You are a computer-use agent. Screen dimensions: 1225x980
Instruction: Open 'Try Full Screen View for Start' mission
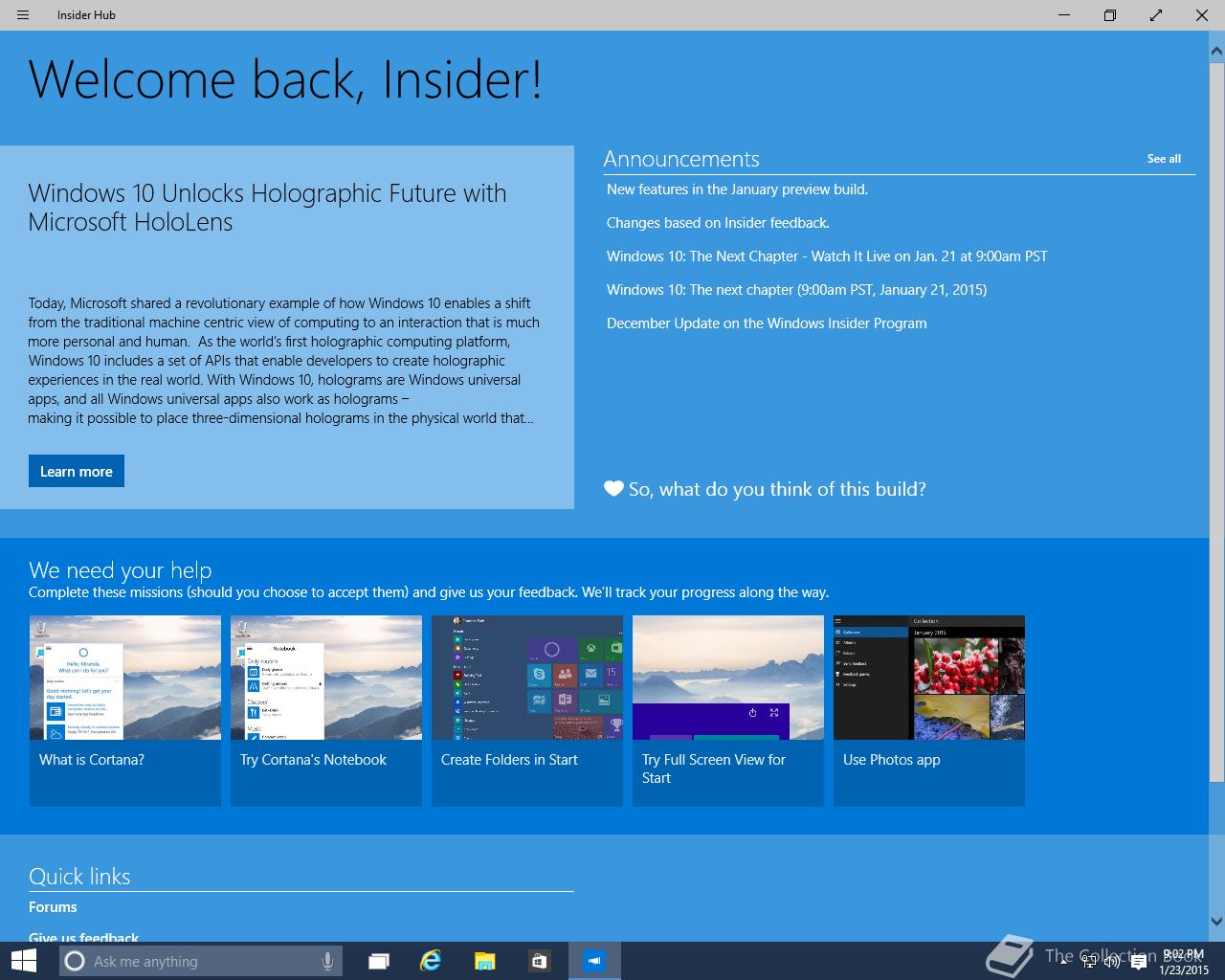tap(728, 710)
